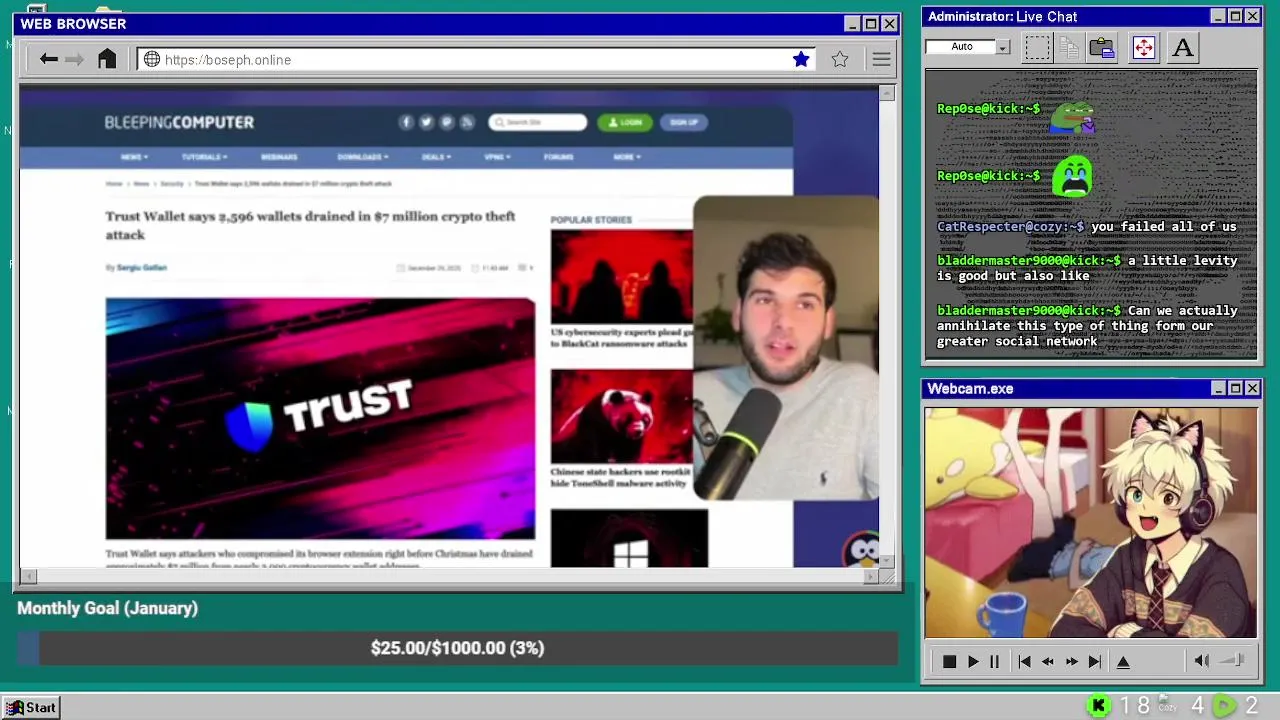Image resolution: width=1280 pixels, height=720 pixels.
Task: Expand the Deals menu on BleepingComputer
Action: click(x=436, y=157)
